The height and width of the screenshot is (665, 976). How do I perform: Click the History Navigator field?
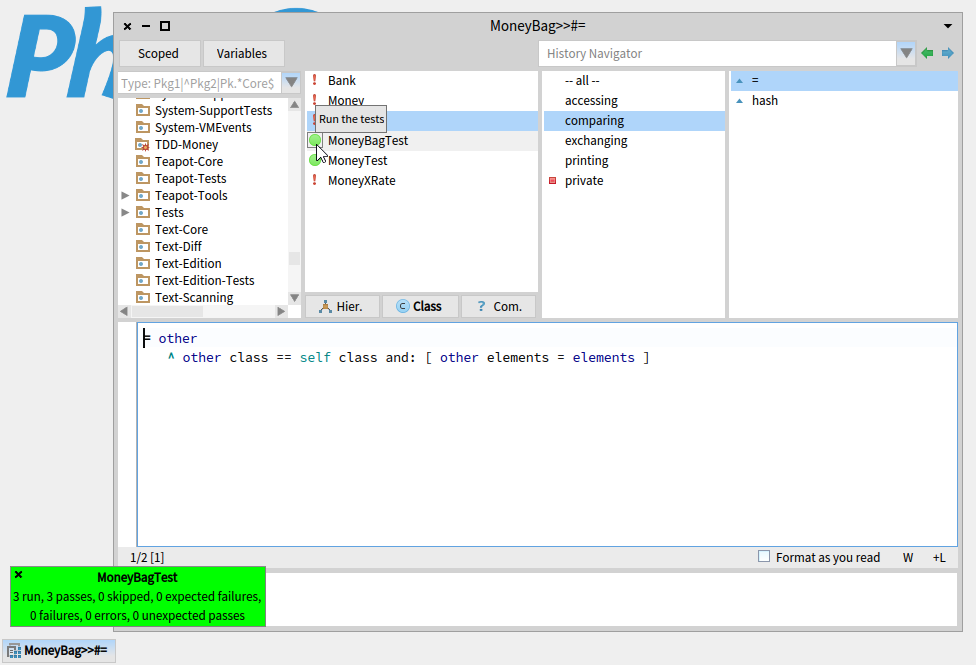[717, 54]
